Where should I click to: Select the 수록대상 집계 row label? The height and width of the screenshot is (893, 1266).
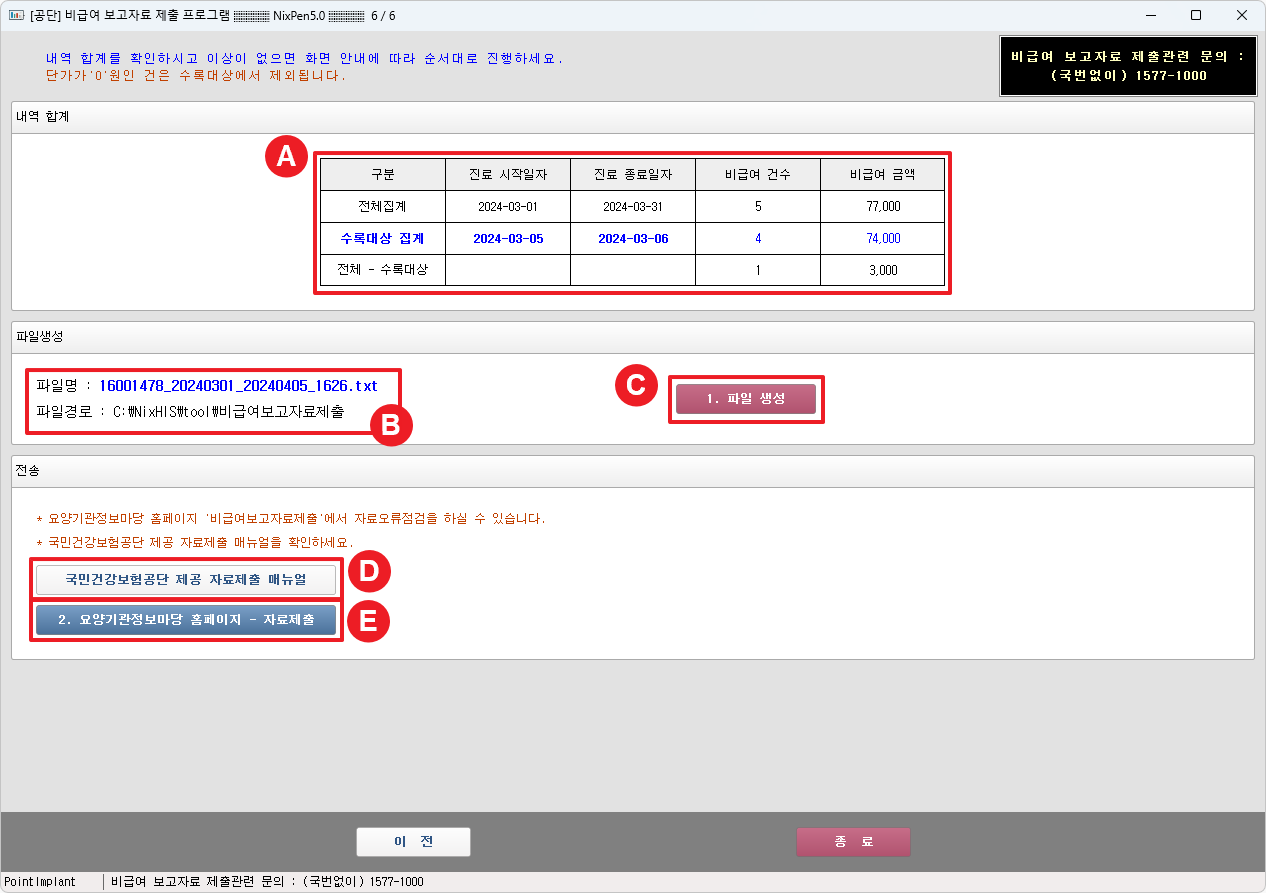click(x=382, y=239)
